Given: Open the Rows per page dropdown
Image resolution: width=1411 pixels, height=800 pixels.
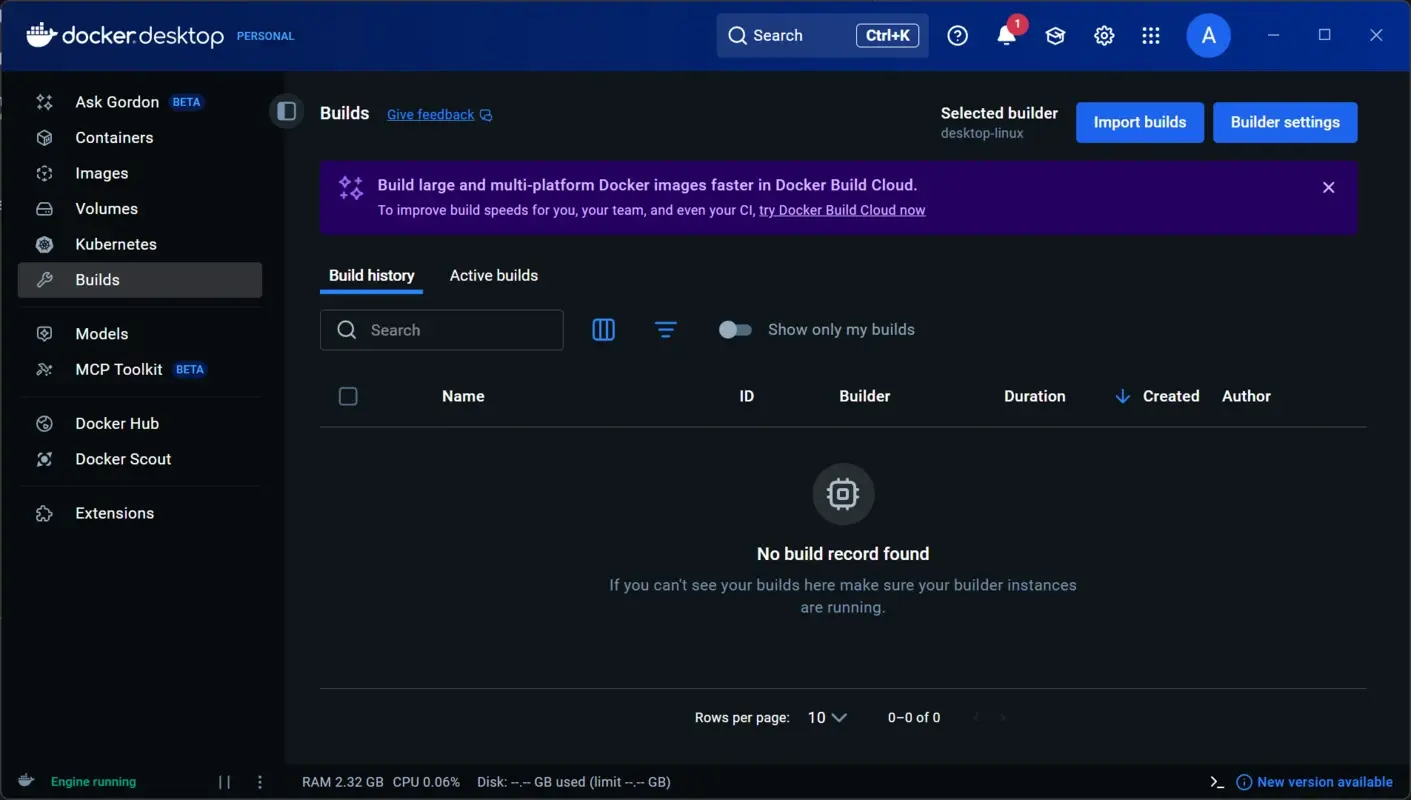Looking at the screenshot, I should point(826,717).
